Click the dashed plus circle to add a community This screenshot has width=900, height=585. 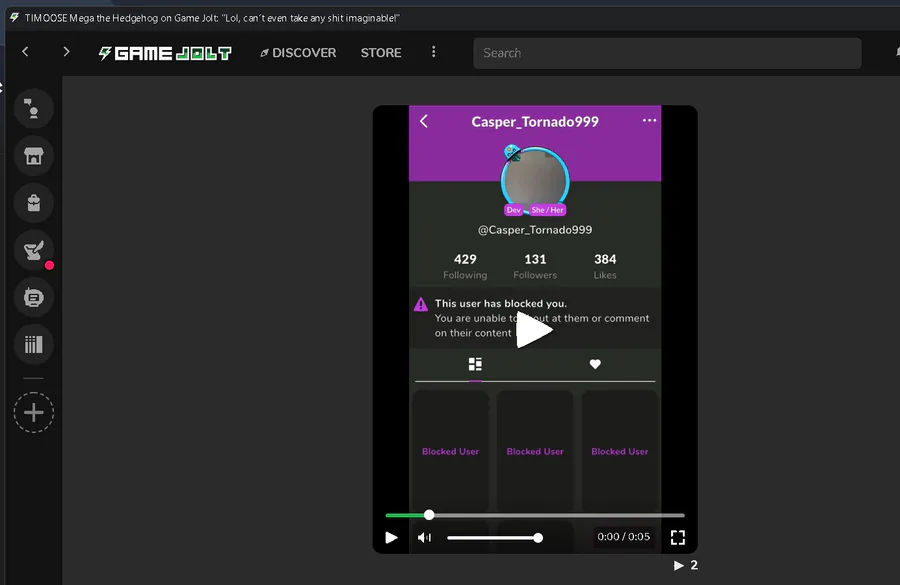(34, 412)
